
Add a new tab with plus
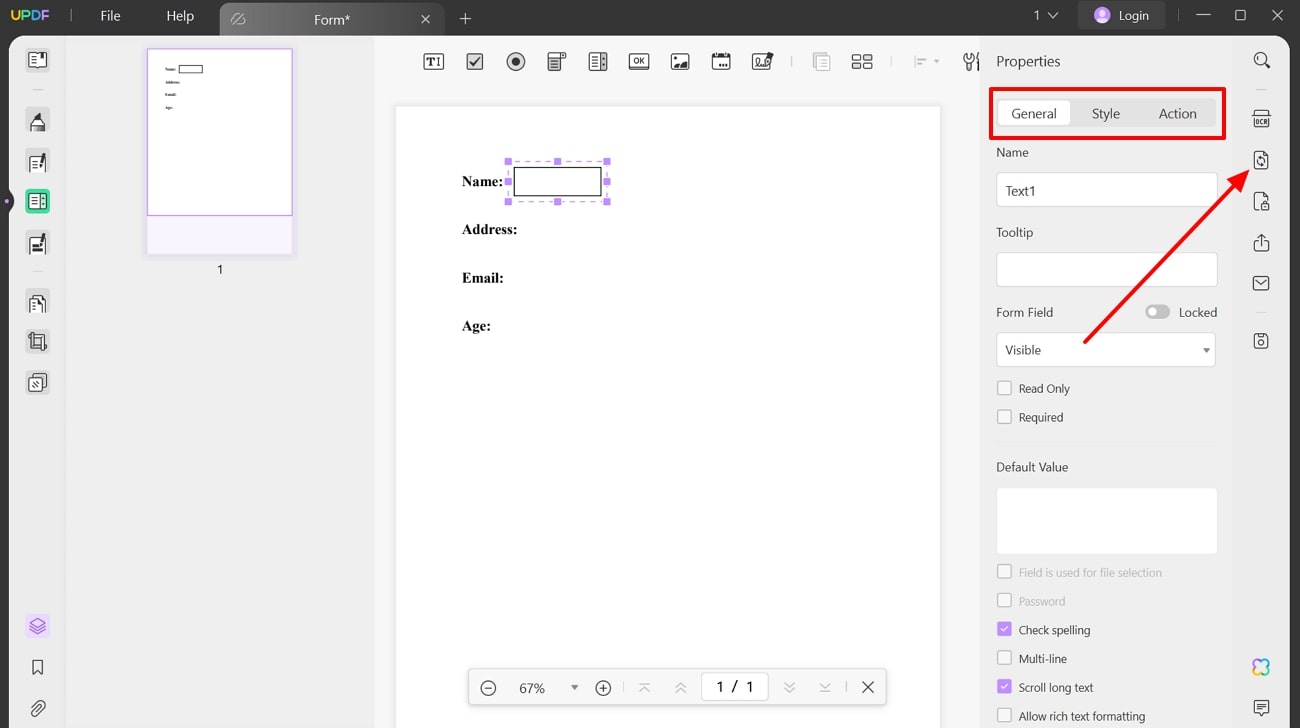coord(465,19)
